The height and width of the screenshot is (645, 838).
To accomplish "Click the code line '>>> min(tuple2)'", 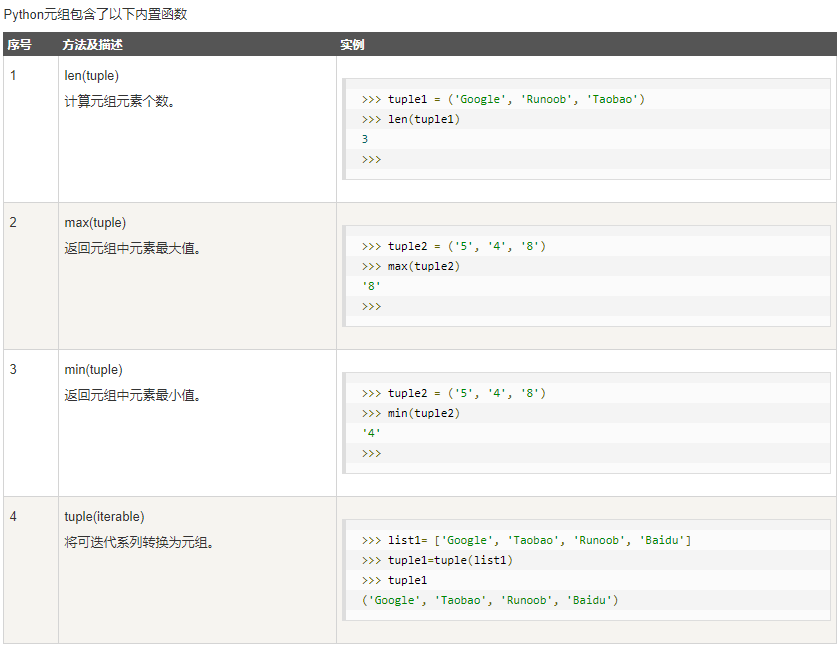I will 410,413.
